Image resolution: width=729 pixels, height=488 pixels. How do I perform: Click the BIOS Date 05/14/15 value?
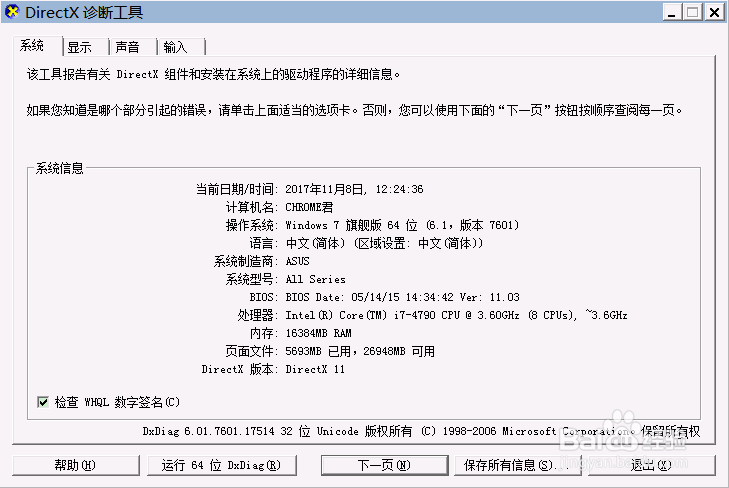(403, 297)
